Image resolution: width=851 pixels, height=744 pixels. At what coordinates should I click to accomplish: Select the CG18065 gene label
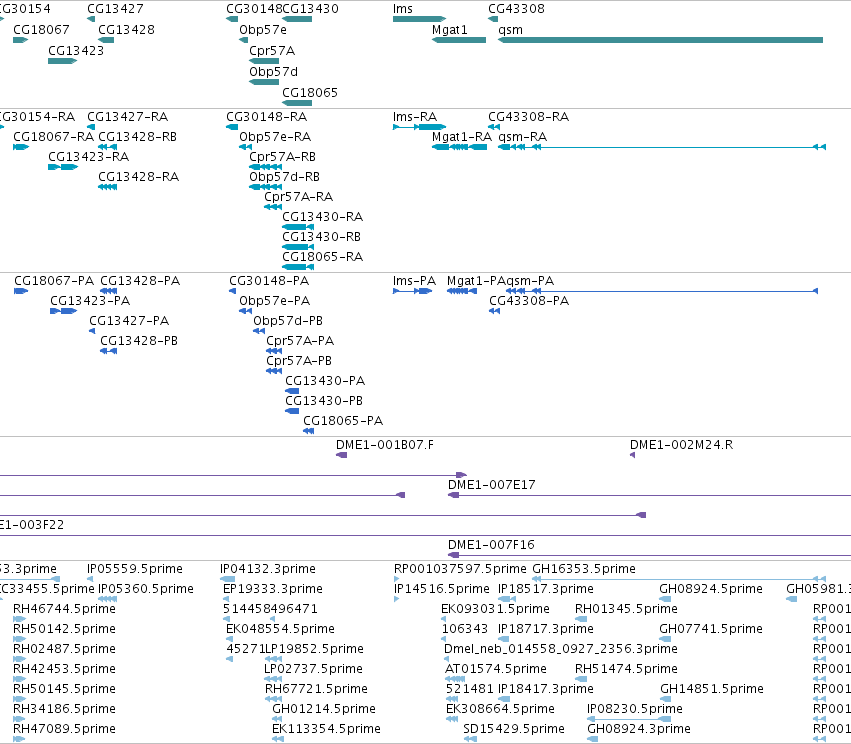click(x=310, y=93)
